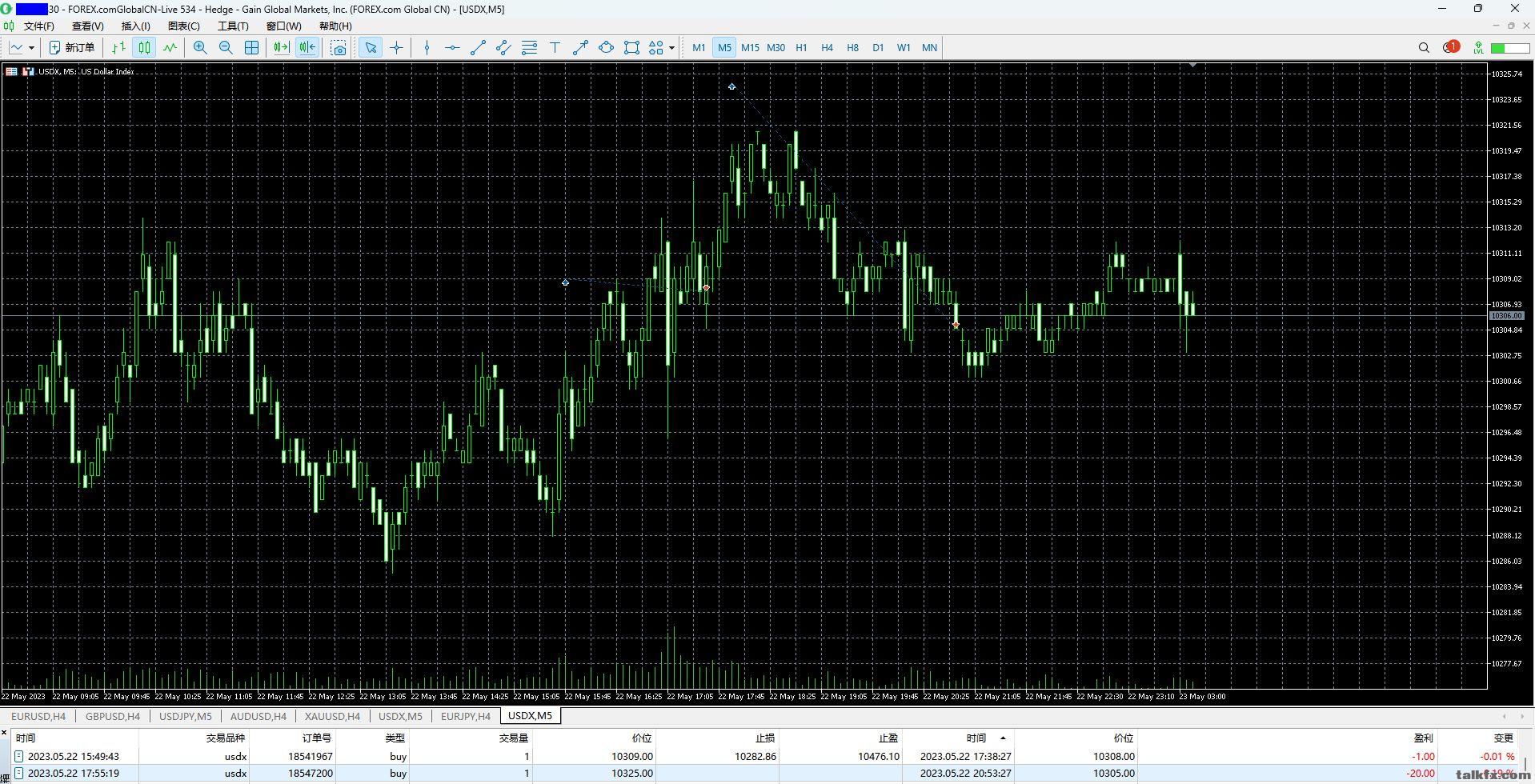Select the crosshair tool
This screenshot has width=1535, height=784.
pyautogui.click(x=396, y=48)
